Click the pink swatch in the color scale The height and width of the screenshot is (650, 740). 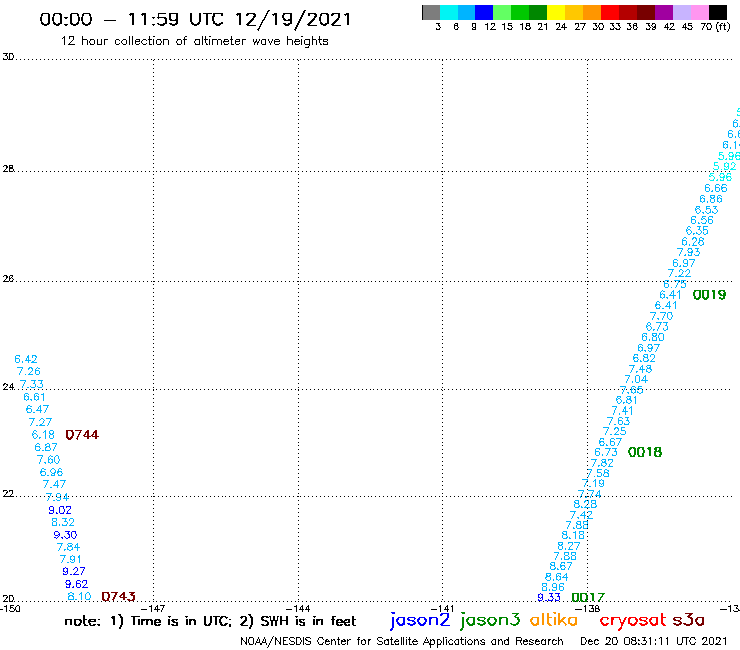coord(699,12)
